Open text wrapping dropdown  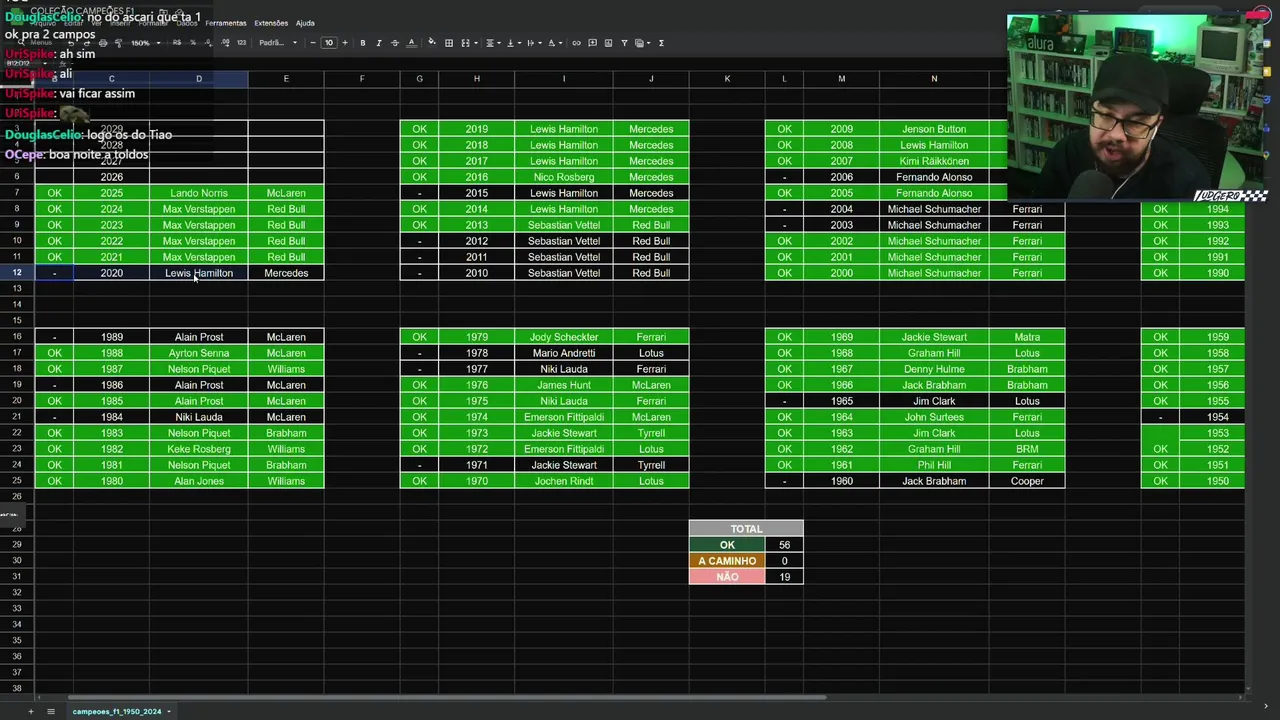pos(533,43)
